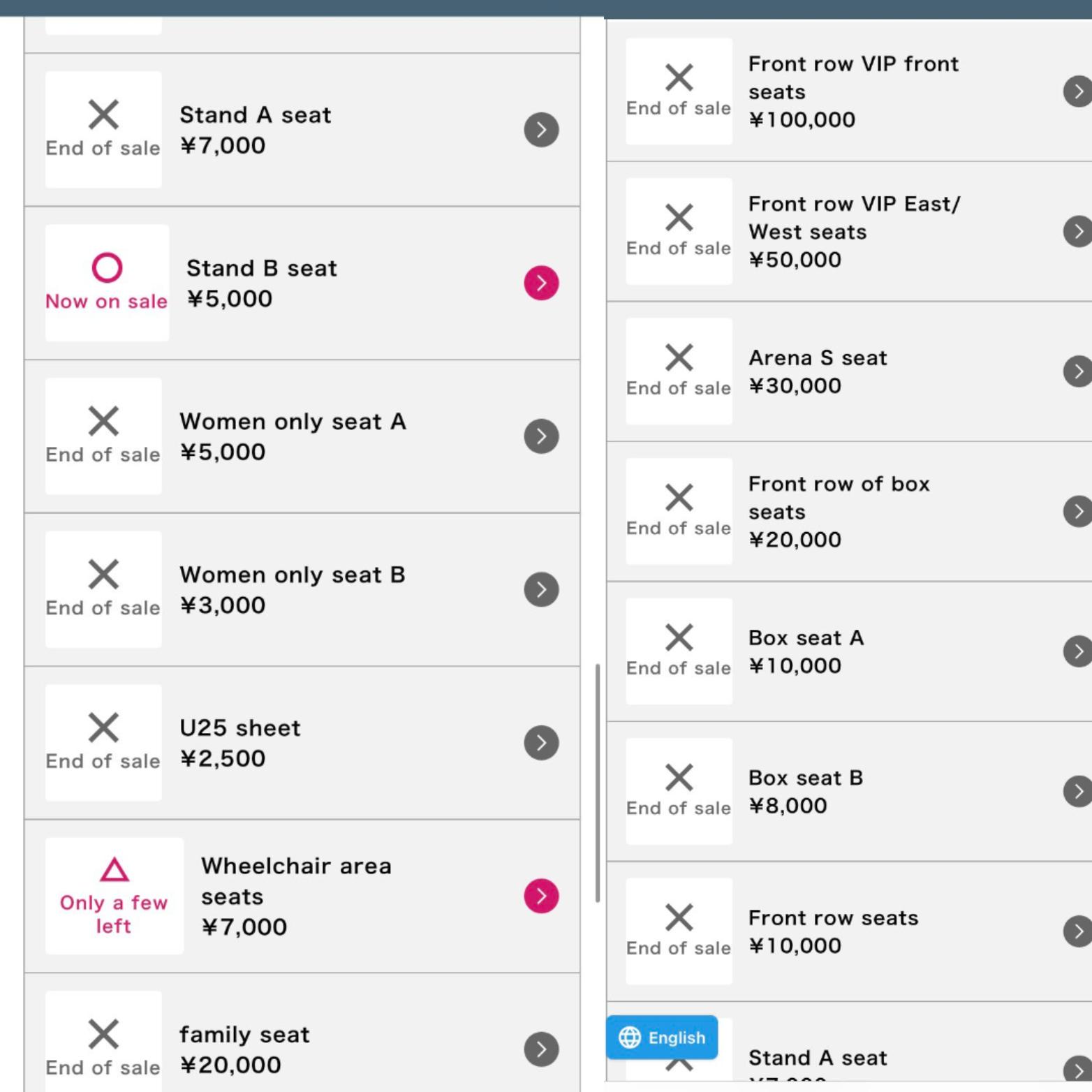The height and width of the screenshot is (1092, 1092).
Task: Click the vertical scrollbar between the panels
Action: point(598,782)
